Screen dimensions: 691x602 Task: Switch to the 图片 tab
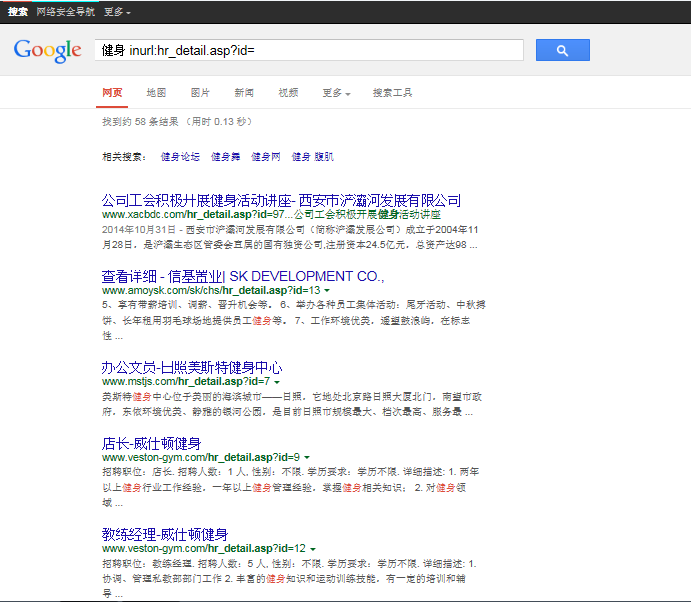click(x=200, y=93)
